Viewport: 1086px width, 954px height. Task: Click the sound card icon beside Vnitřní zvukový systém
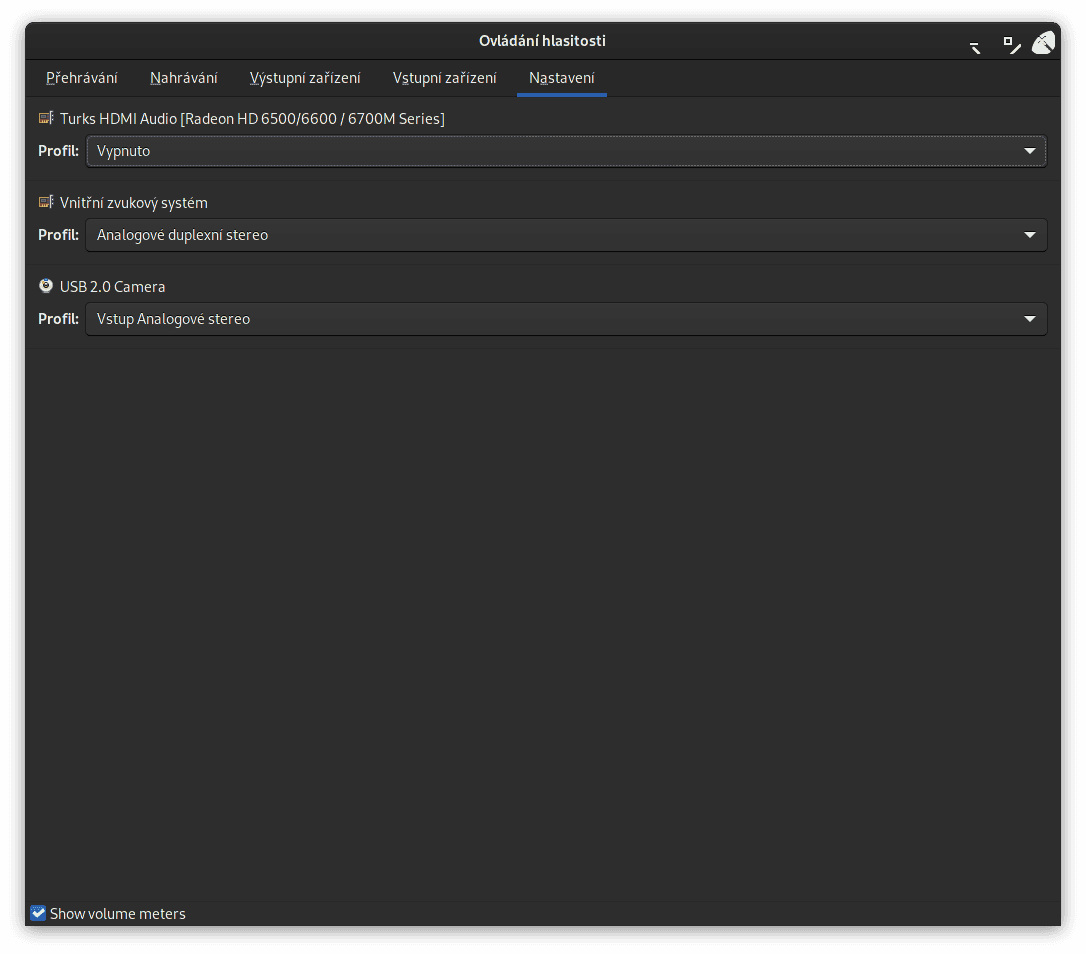(45, 201)
